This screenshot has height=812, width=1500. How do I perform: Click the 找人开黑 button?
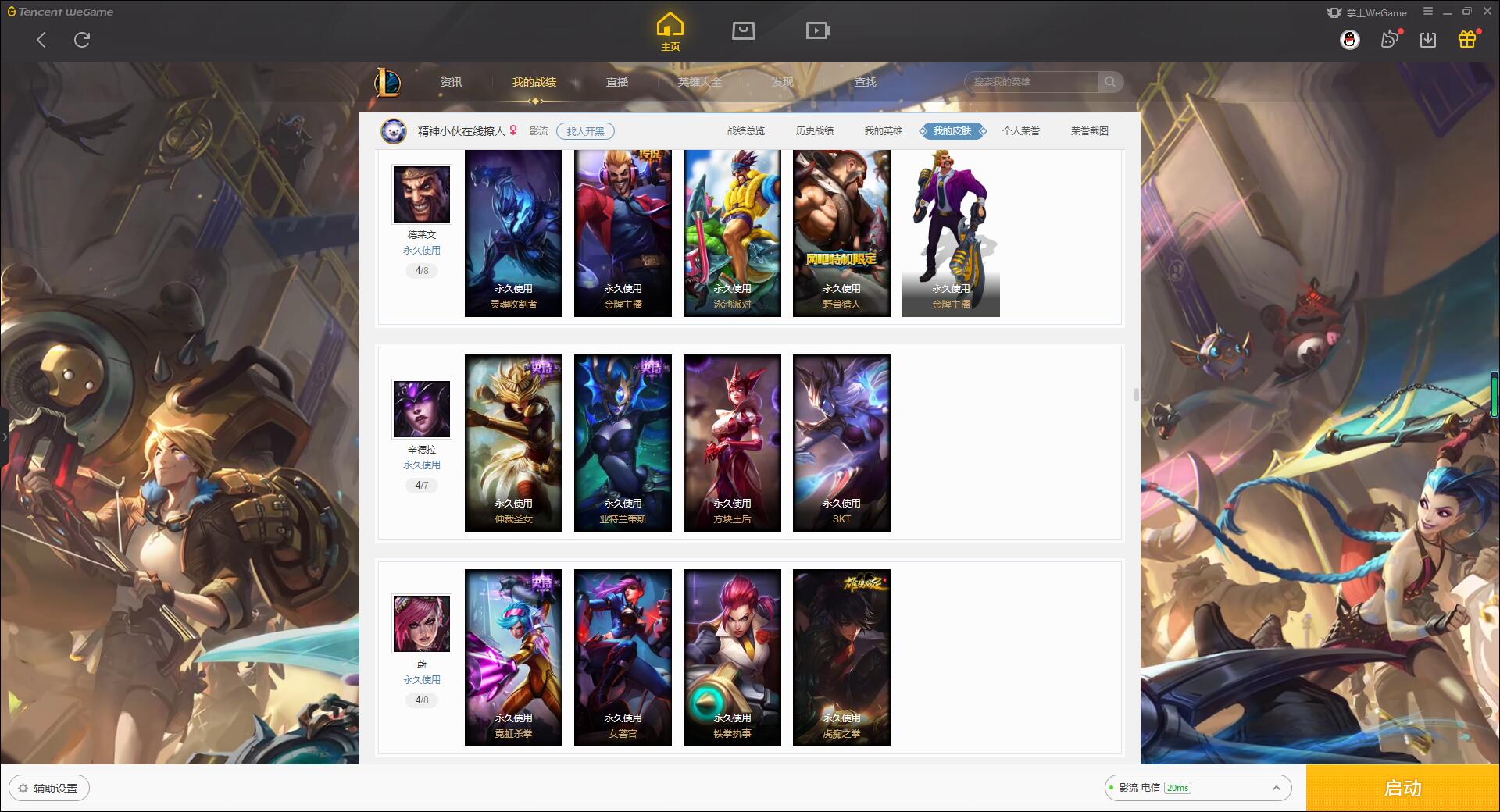[x=585, y=131]
